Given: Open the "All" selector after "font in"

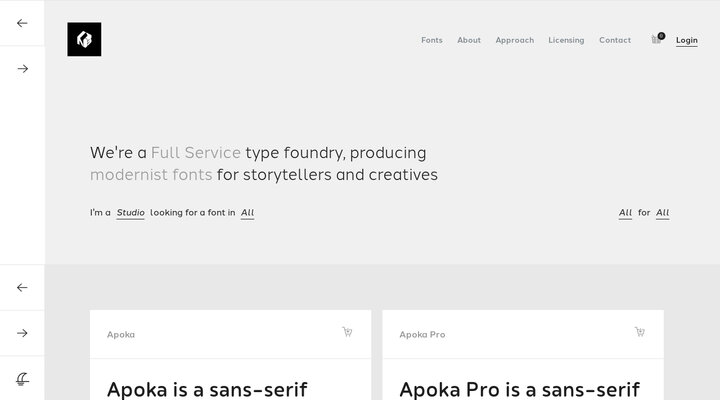Looking at the screenshot, I should (247, 213).
